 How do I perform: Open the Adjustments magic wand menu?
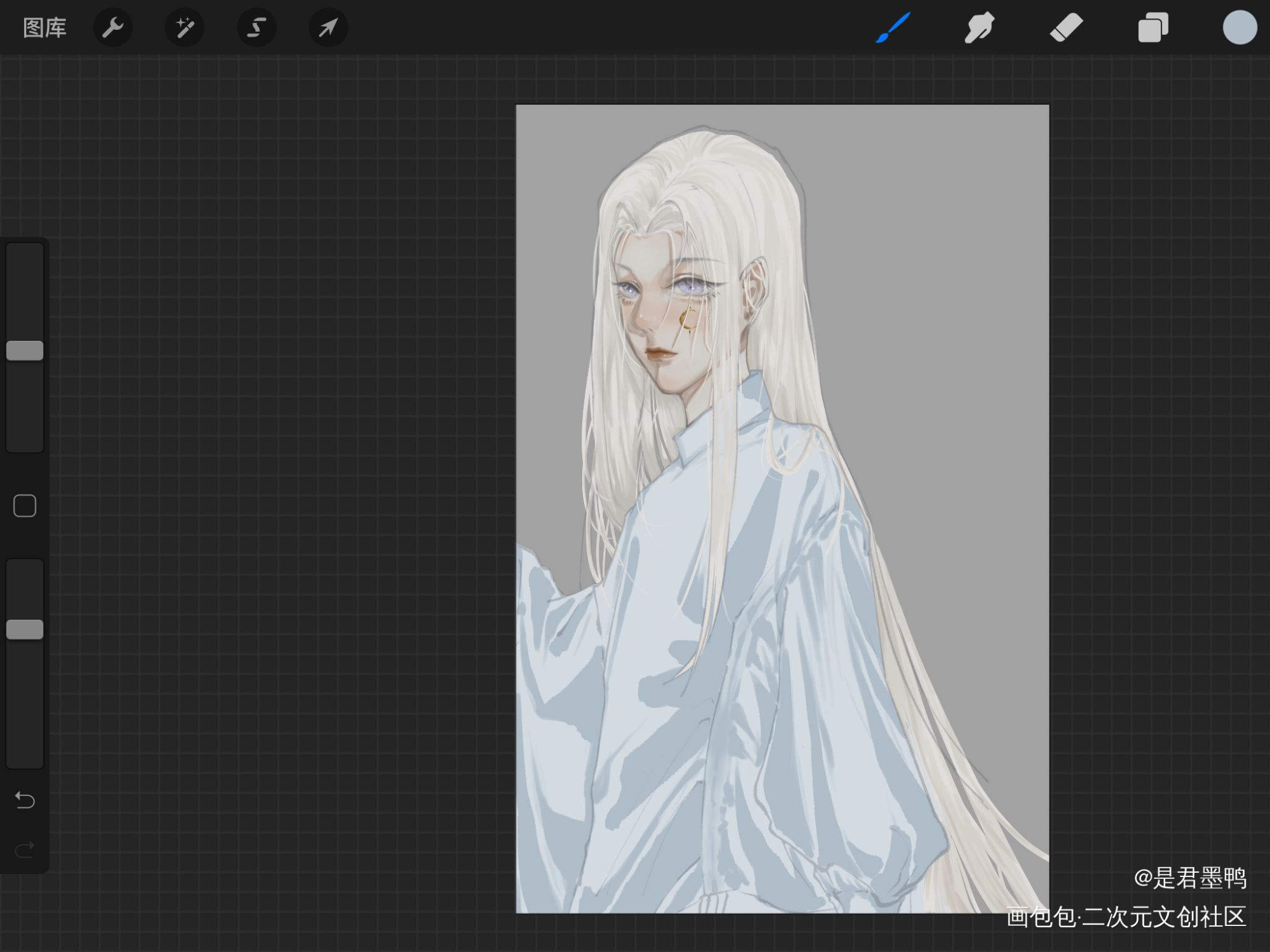point(185,28)
